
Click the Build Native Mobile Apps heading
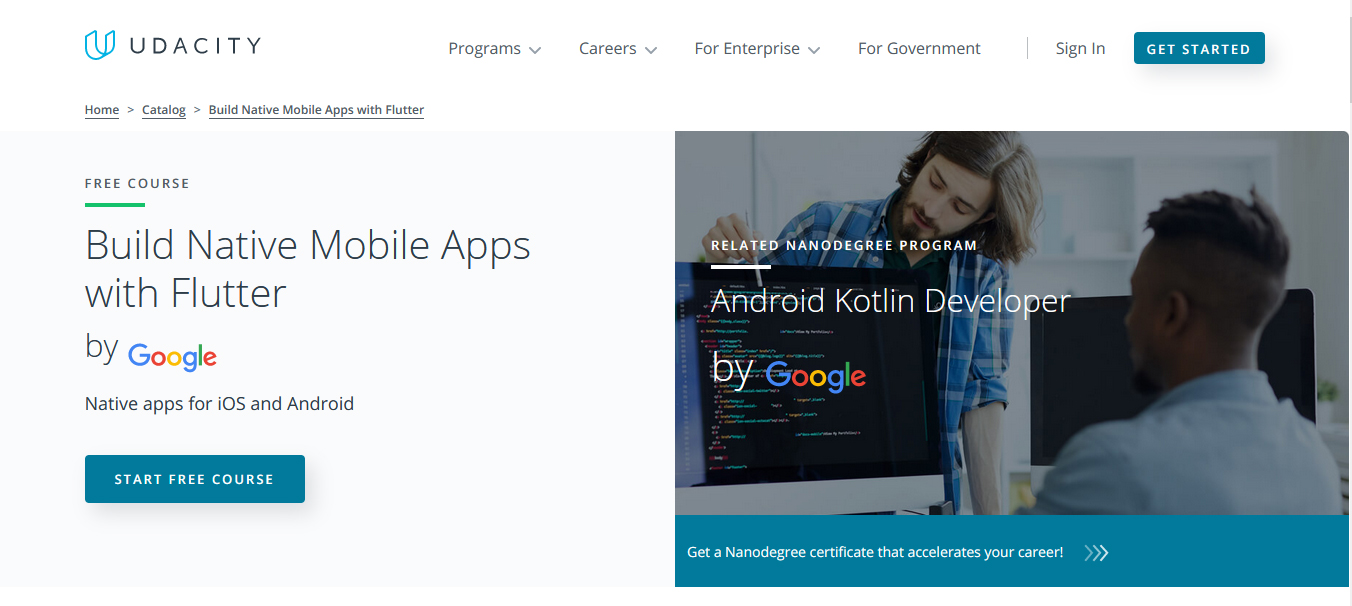click(308, 269)
